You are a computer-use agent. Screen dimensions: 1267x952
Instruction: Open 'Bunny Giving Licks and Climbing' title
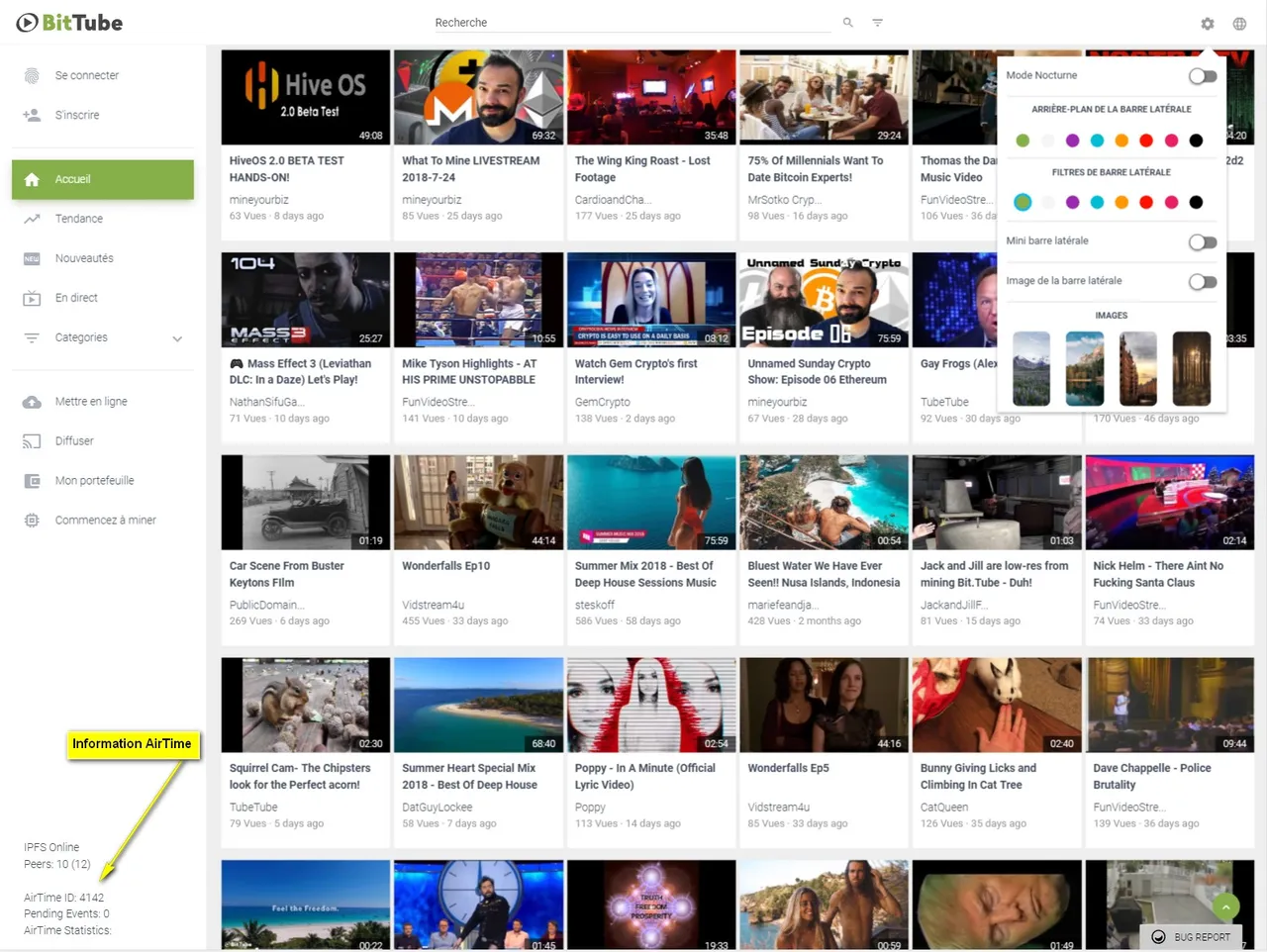[978, 777]
